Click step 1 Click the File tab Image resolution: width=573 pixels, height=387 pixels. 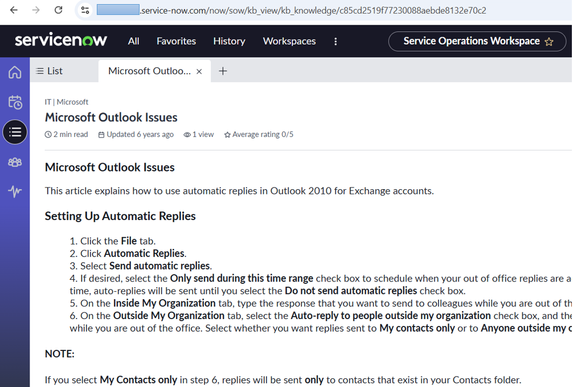point(113,241)
